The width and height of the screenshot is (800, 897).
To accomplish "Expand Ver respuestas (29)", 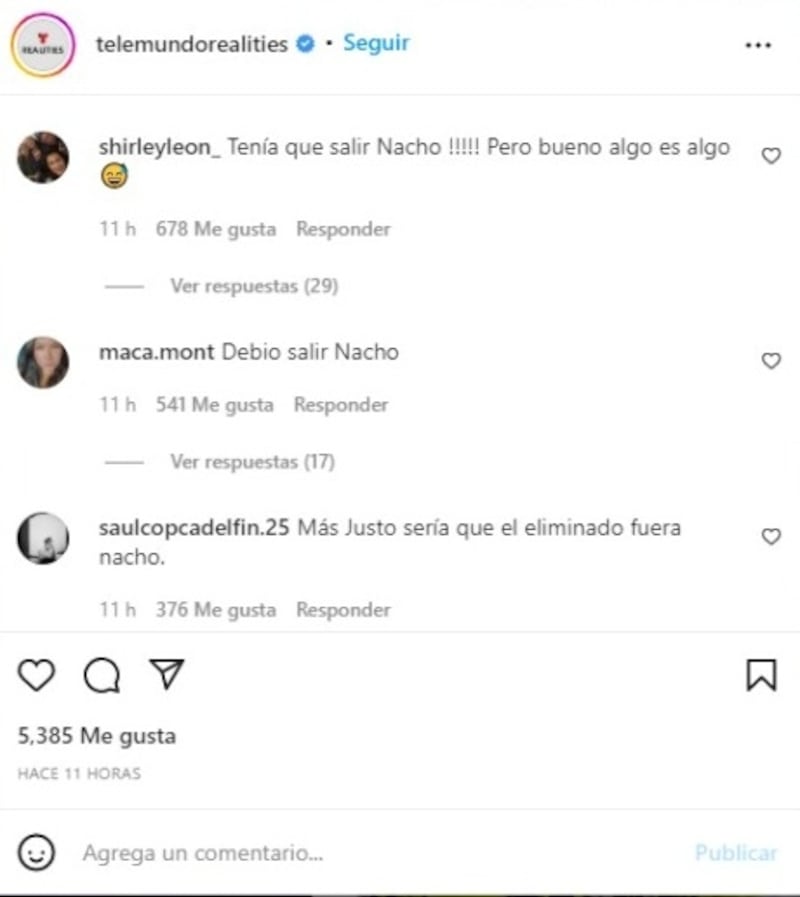I will [x=254, y=285].
